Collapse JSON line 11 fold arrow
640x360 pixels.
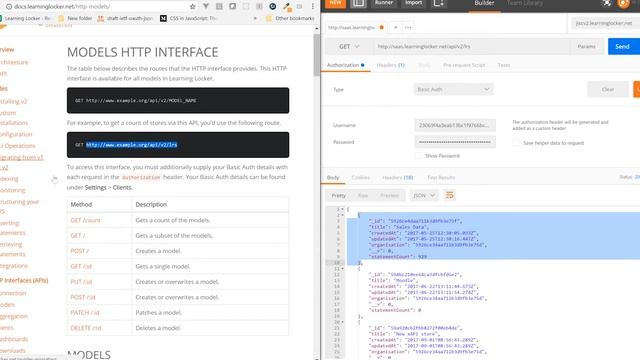(342, 269)
